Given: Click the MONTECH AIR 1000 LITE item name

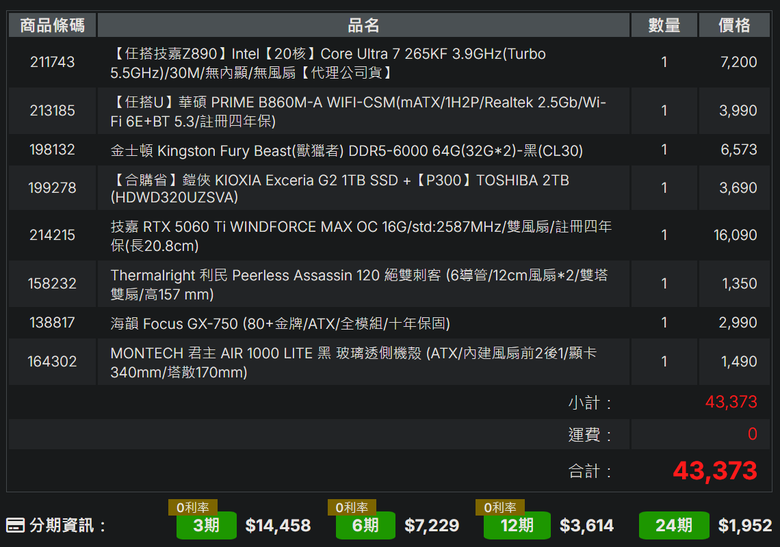Looking at the screenshot, I should click(x=354, y=363).
